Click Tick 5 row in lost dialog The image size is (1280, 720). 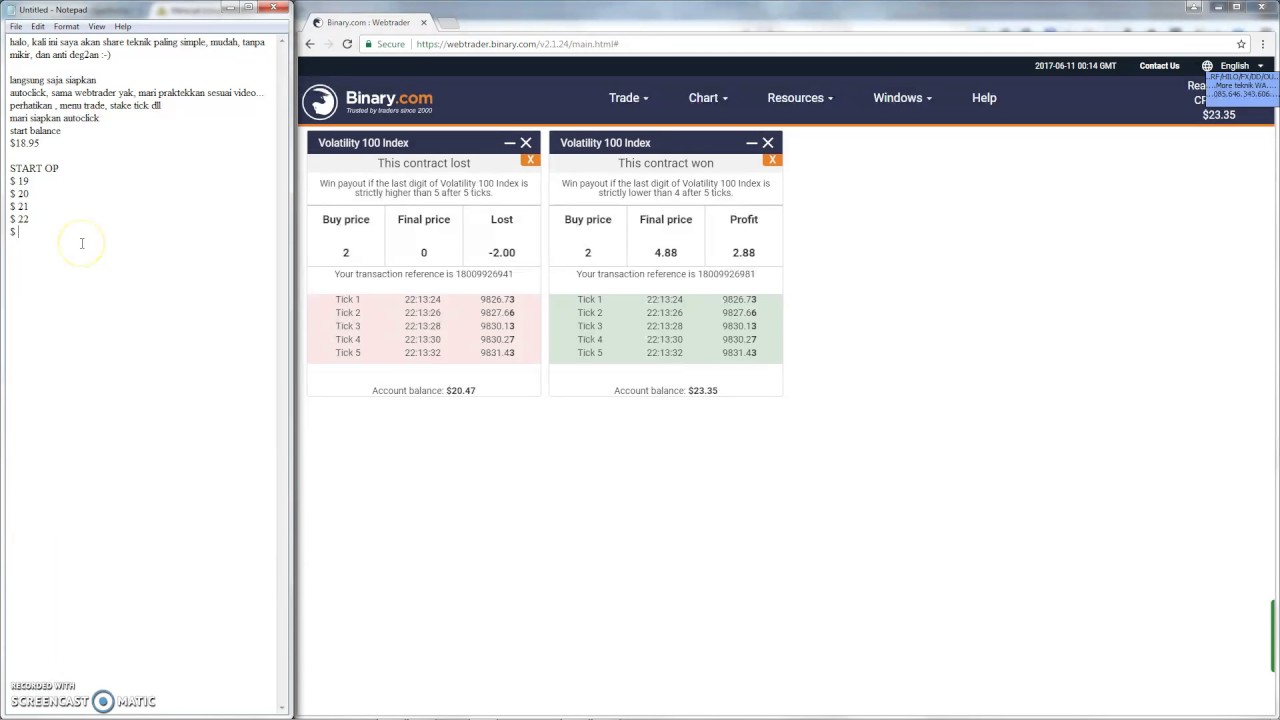pos(424,353)
